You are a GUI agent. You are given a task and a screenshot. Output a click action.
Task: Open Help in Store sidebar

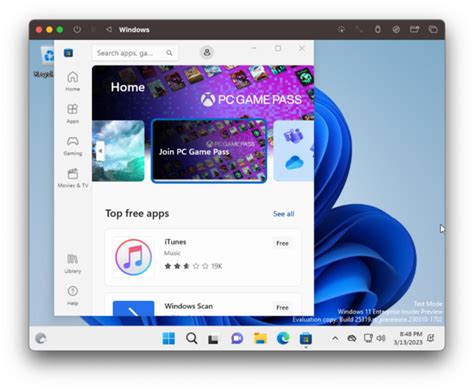(73, 295)
